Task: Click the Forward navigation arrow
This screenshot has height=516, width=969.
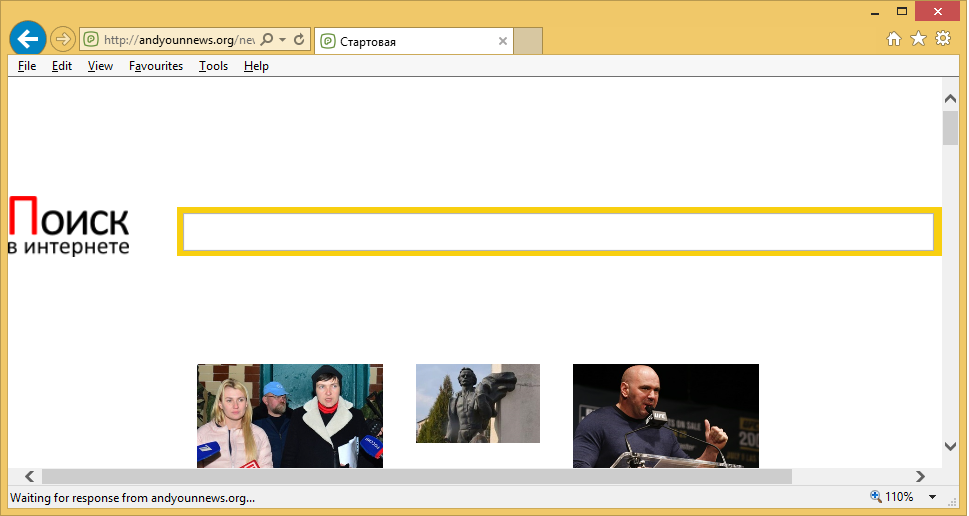Action: pyautogui.click(x=62, y=40)
